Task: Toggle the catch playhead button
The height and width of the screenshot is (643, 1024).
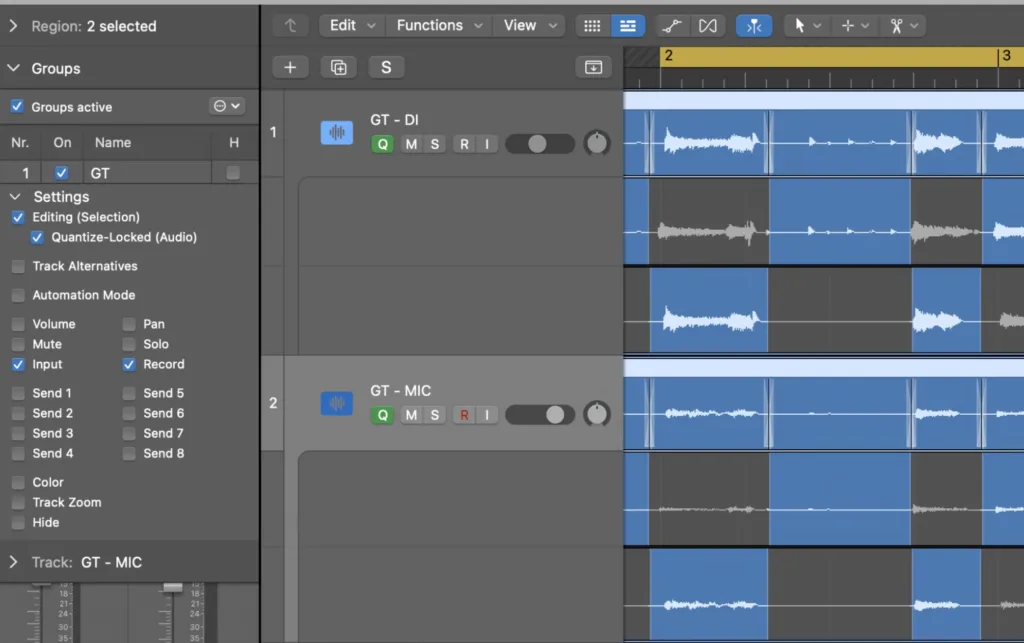Action: [x=754, y=25]
